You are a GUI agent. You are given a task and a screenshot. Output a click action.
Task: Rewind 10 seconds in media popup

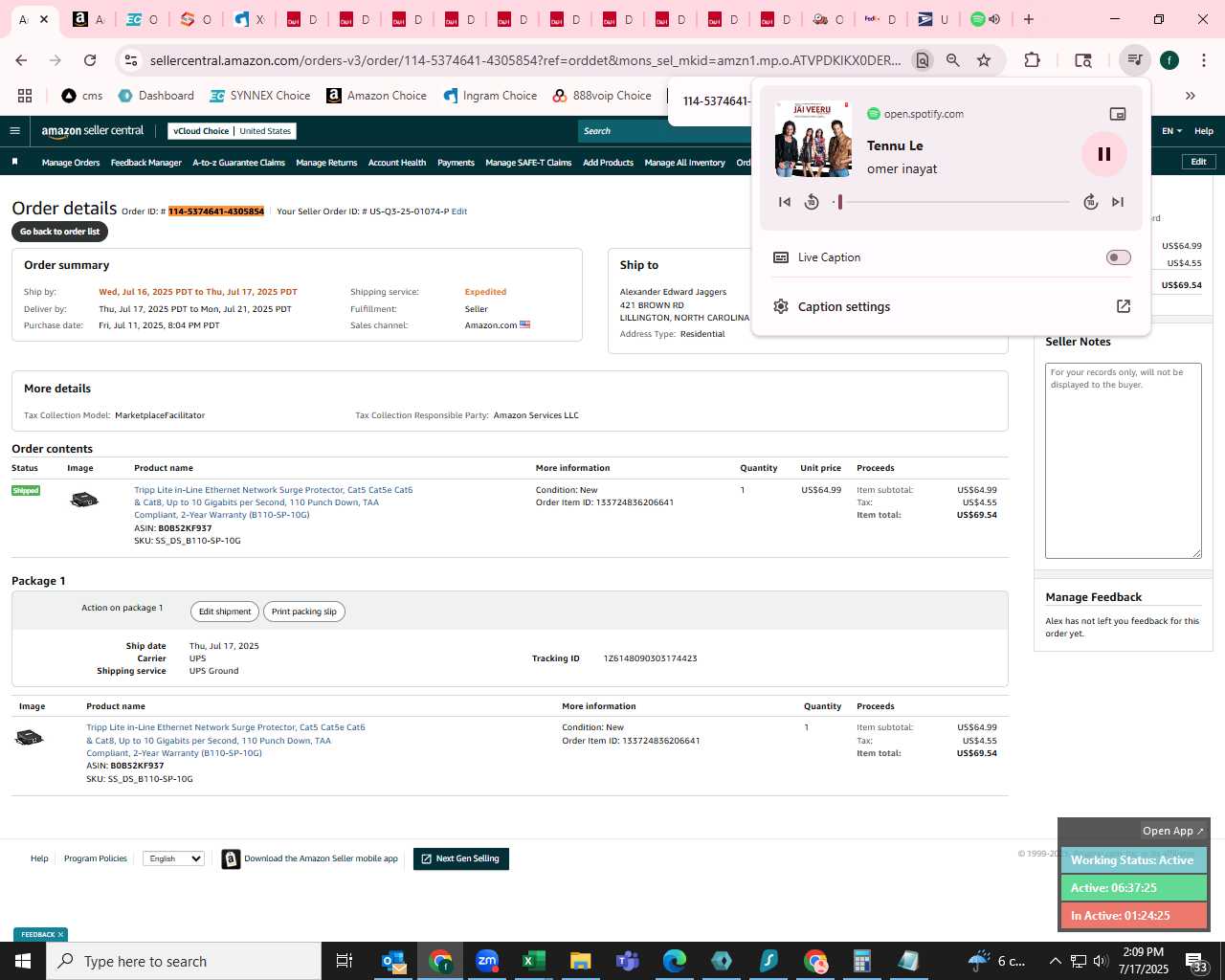click(x=812, y=202)
